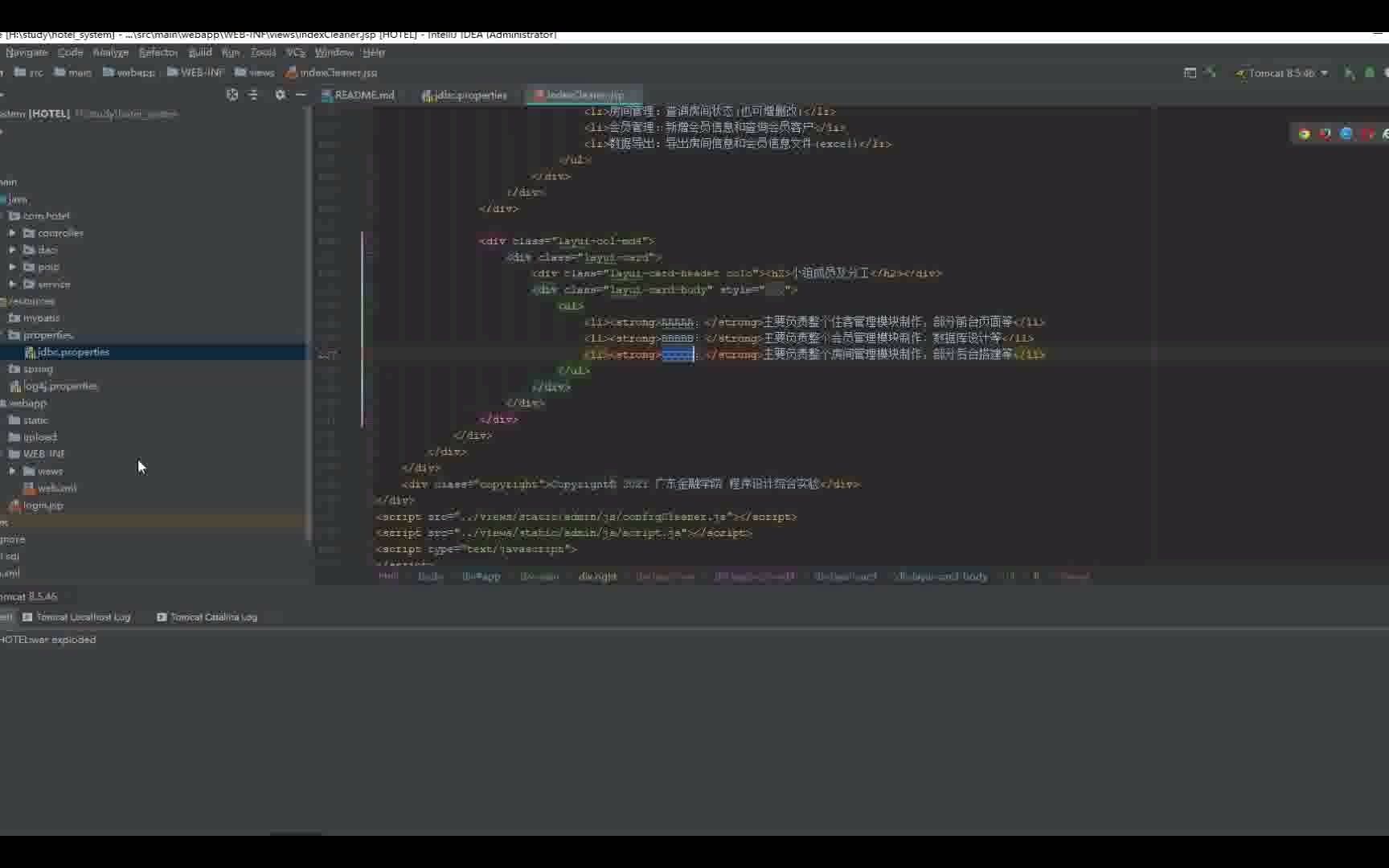Click main in navigation breadcrumb
Image resolution: width=1389 pixels, height=868 pixels.
point(72,72)
